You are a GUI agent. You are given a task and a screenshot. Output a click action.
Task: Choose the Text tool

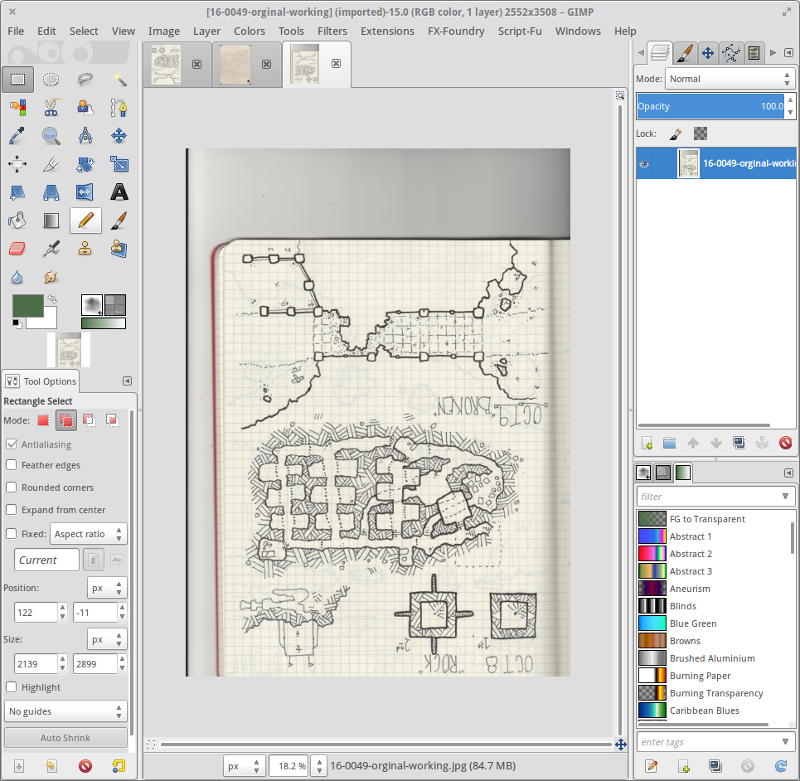pos(119,193)
